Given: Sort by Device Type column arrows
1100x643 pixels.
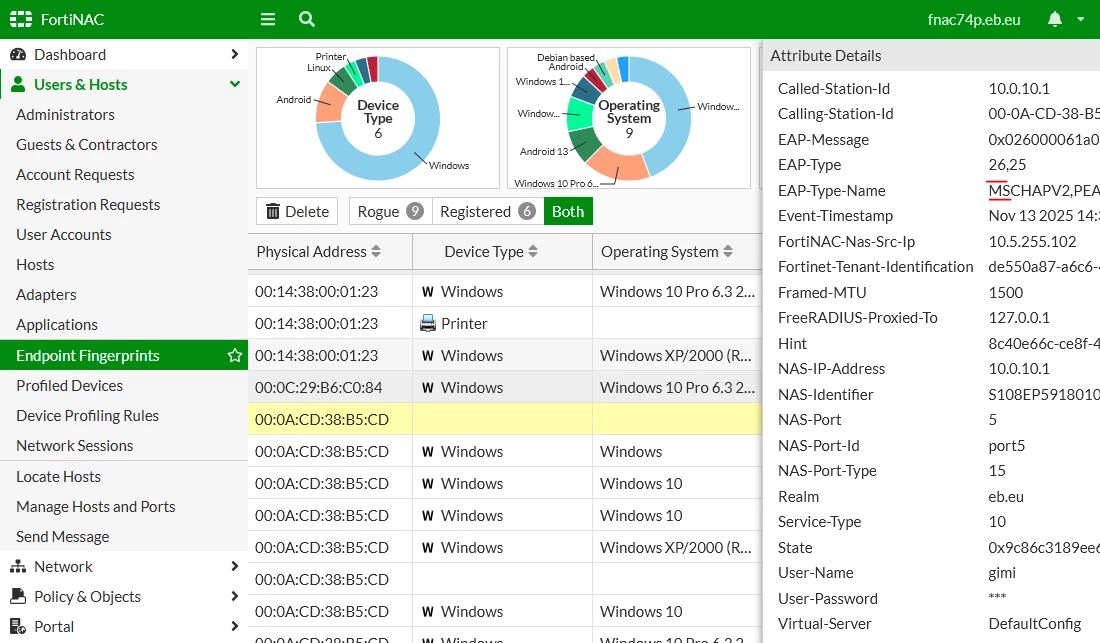Looking at the screenshot, I should [x=533, y=251].
